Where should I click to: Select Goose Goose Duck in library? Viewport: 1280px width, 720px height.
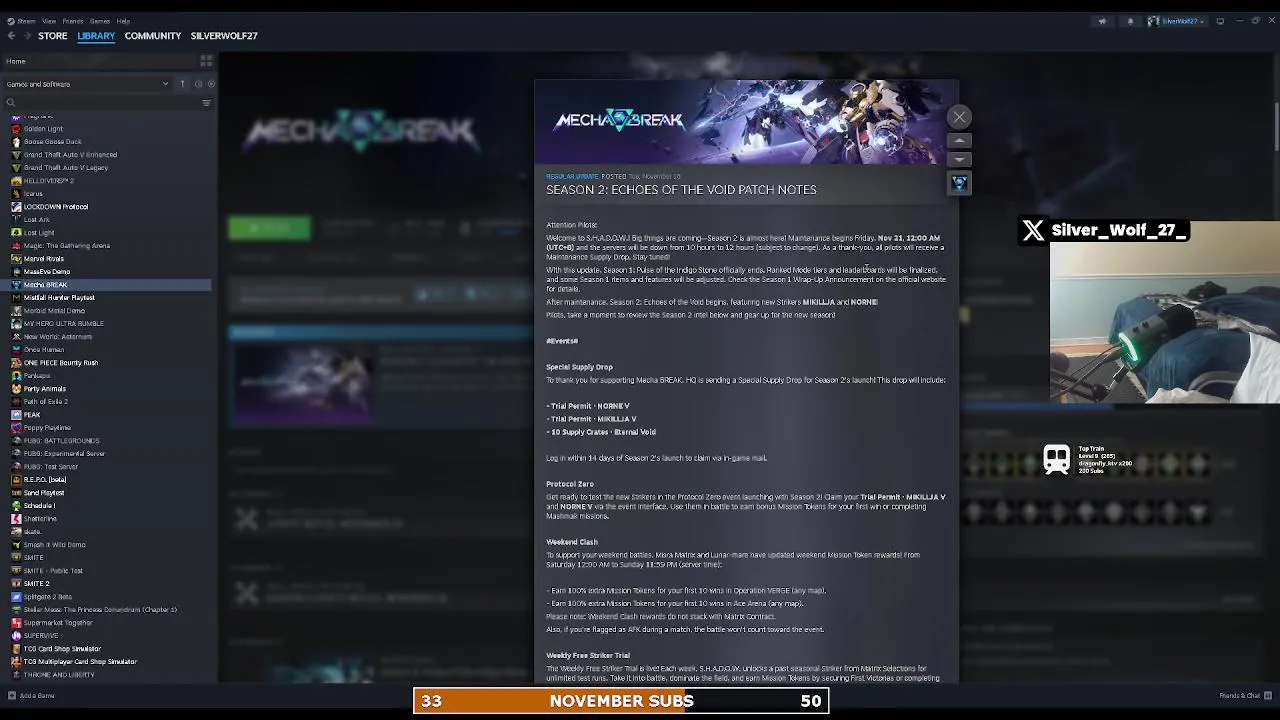coord(52,141)
